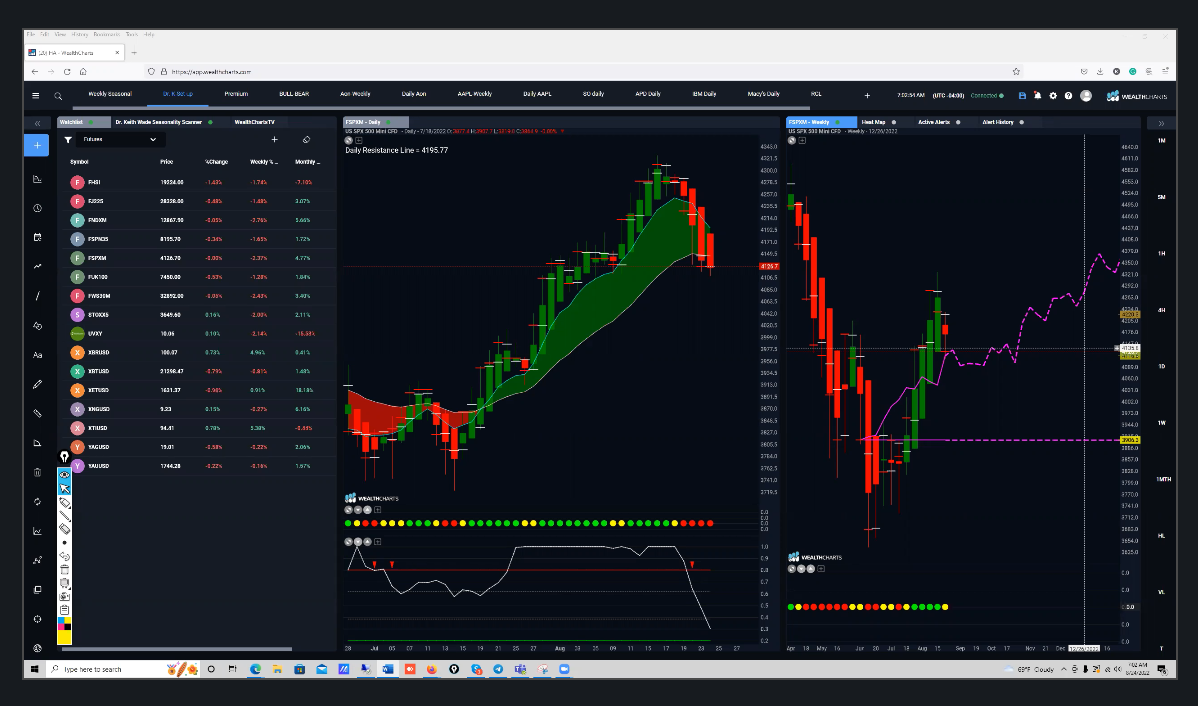Open the hamburger main menu
The height and width of the screenshot is (706, 1198).
[x=35, y=96]
